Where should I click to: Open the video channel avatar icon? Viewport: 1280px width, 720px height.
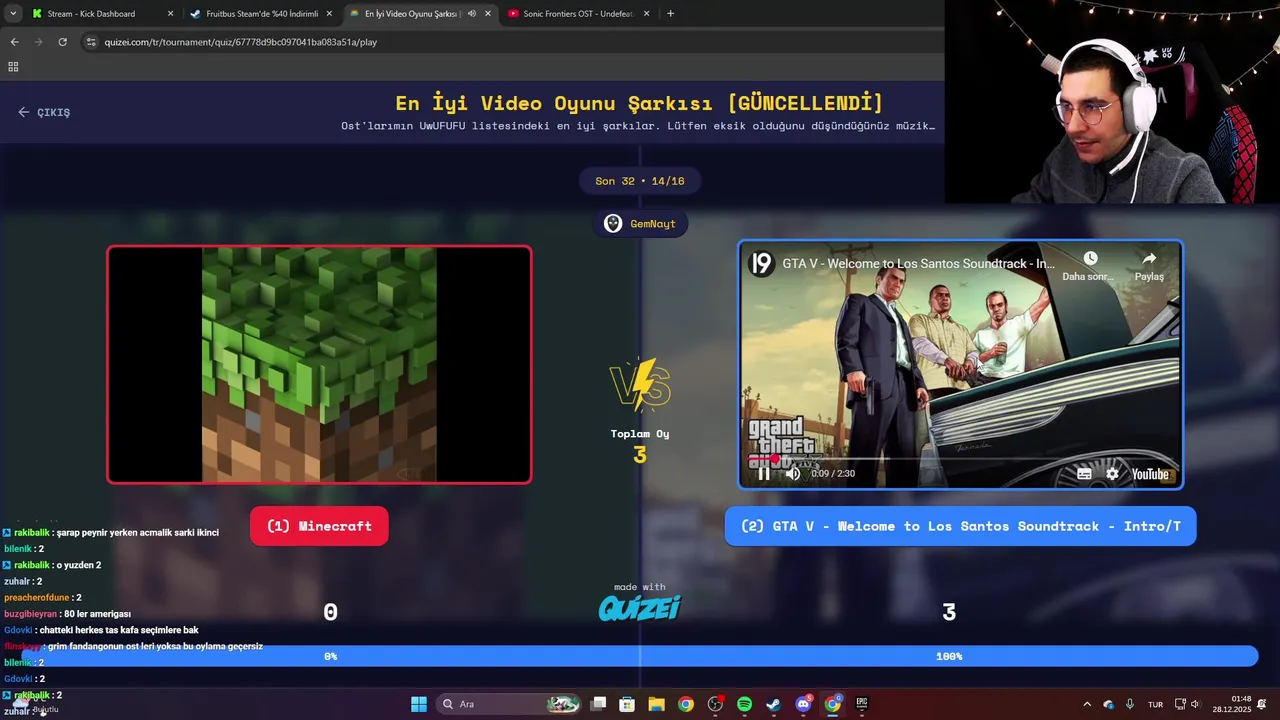coord(761,264)
